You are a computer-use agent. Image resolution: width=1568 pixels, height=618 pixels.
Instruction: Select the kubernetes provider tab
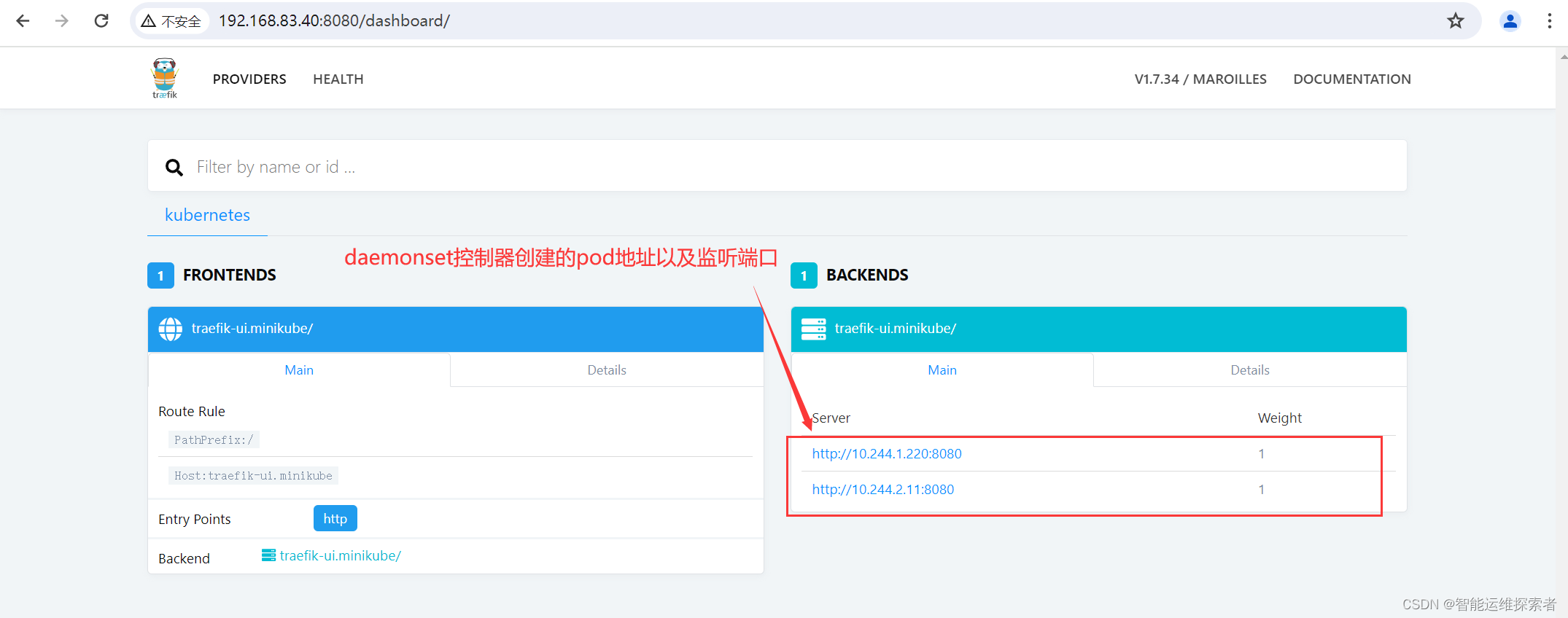click(207, 215)
